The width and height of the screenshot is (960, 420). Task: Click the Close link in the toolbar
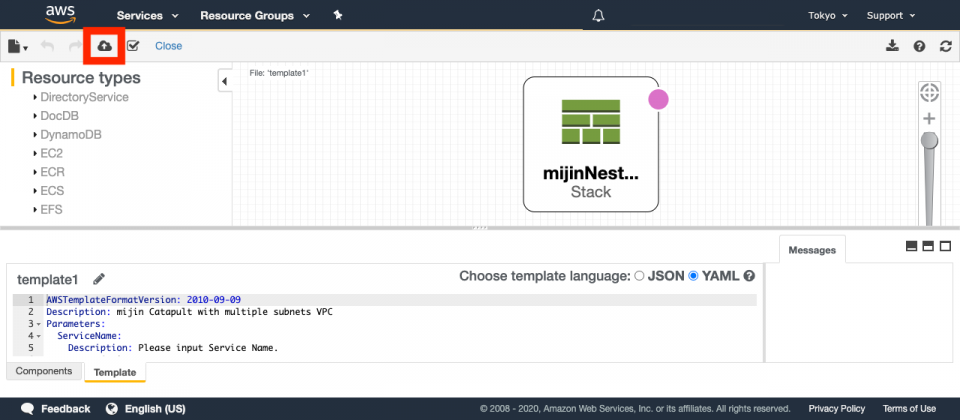point(168,46)
